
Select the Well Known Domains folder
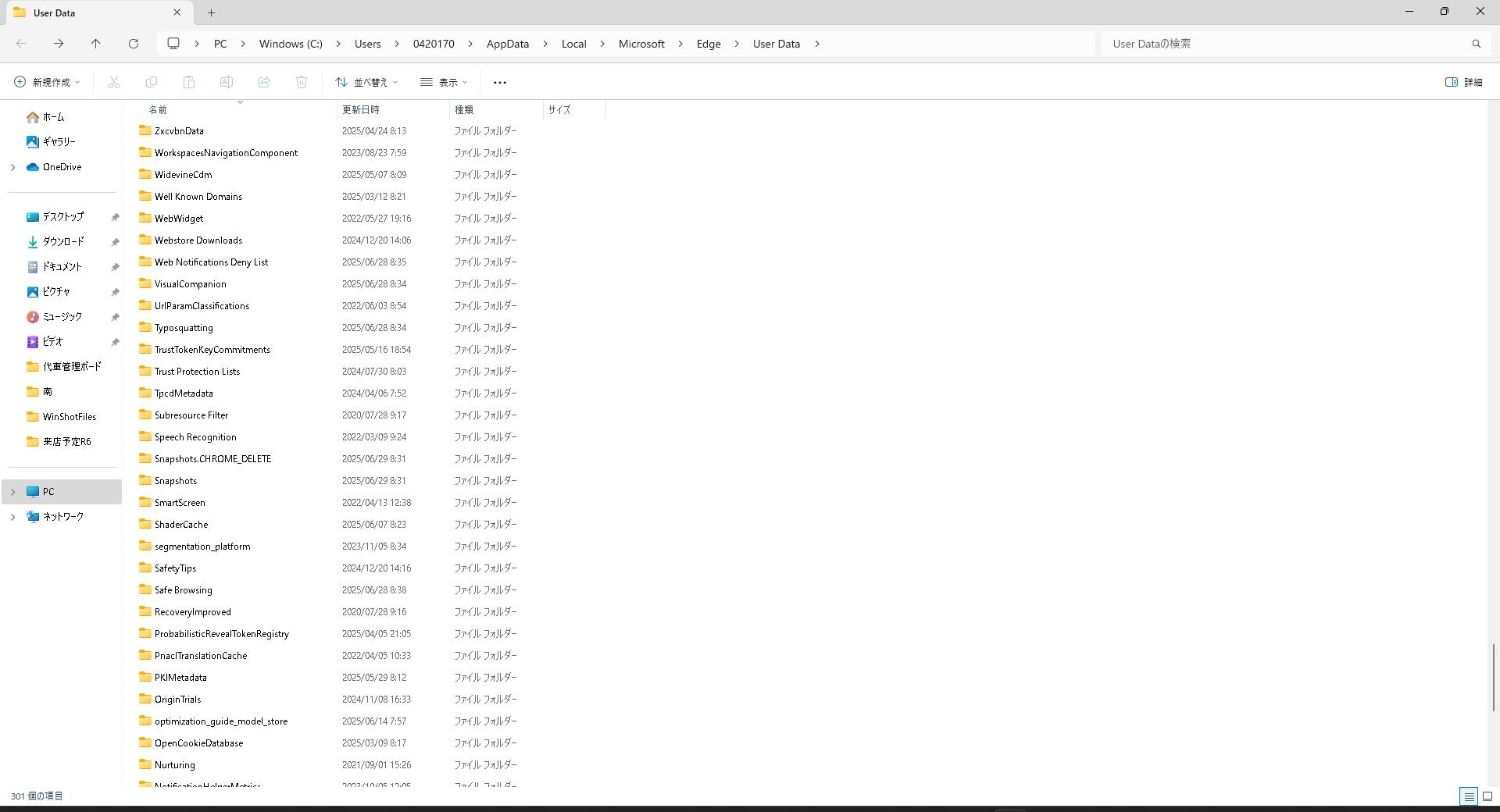(x=198, y=197)
